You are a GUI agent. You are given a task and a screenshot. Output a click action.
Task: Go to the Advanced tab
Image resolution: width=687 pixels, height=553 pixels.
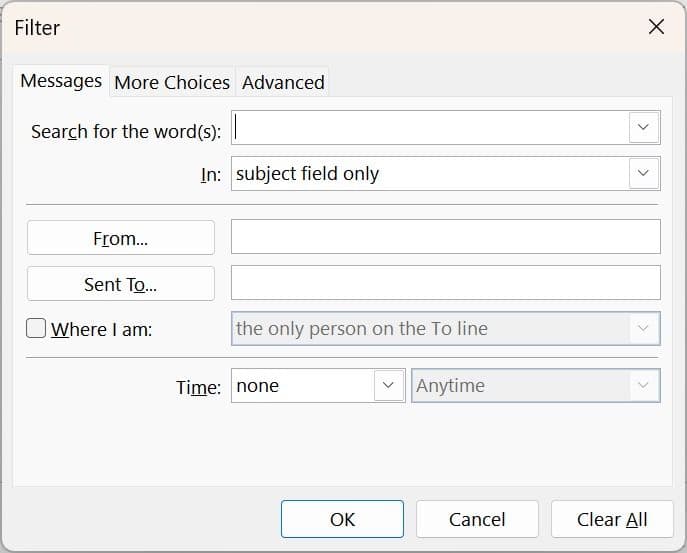(x=283, y=82)
